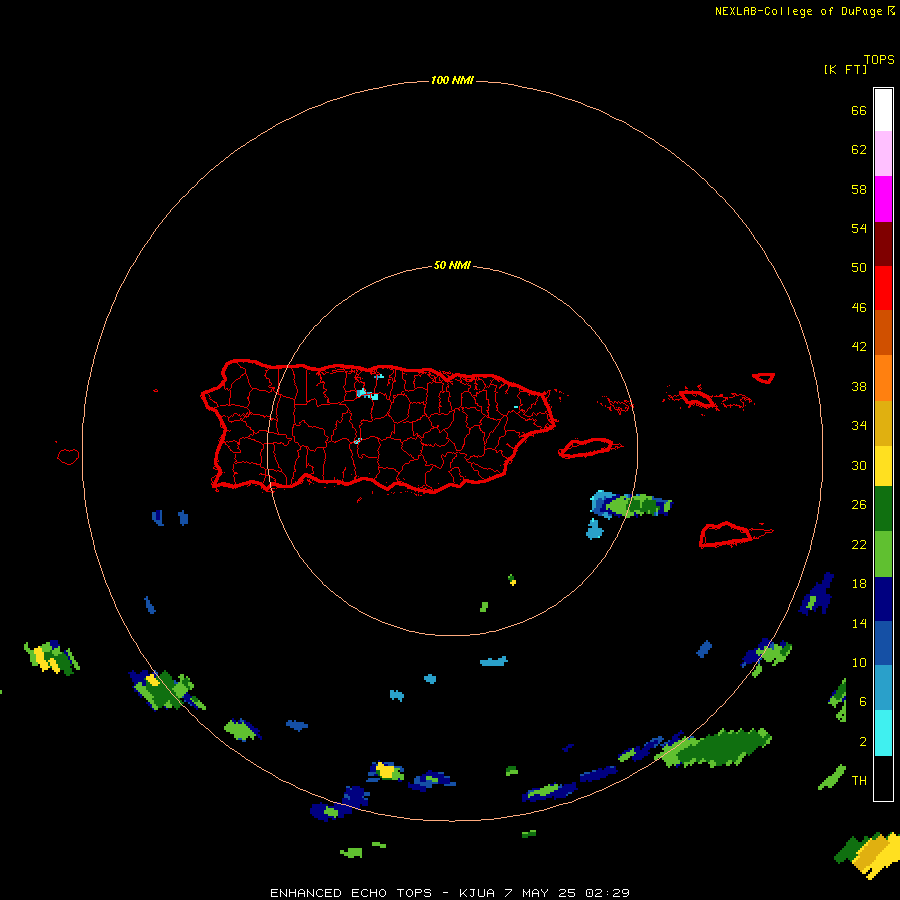Click the cyan echo cluster over north-central Puerto Rico
900x900 pixels.
(x=367, y=394)
